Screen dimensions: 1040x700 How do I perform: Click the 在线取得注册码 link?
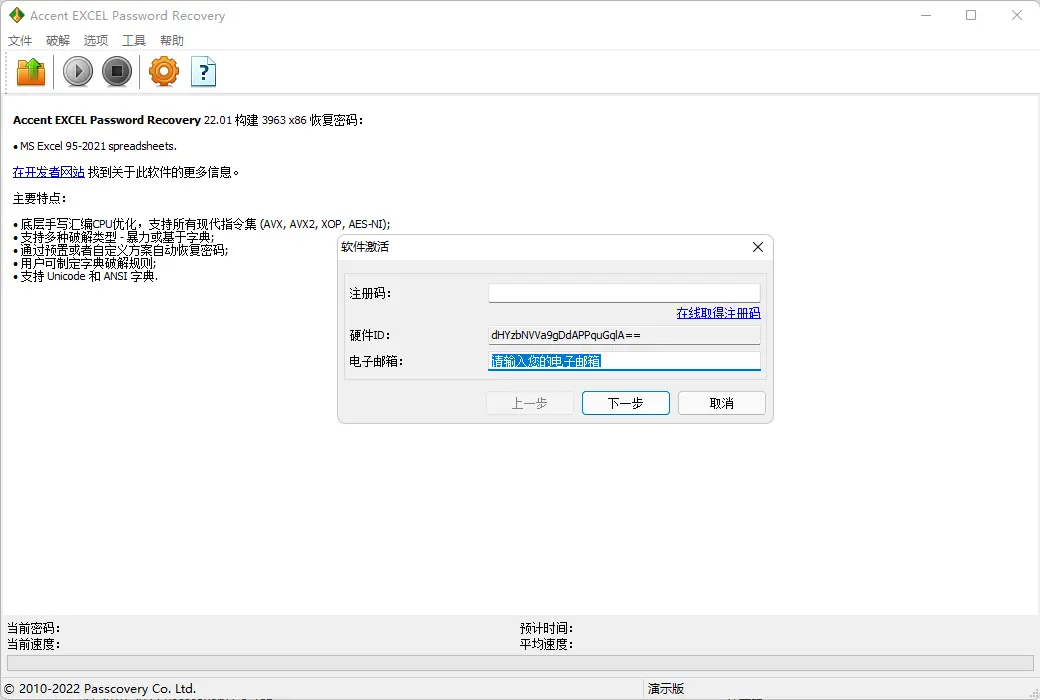pyautogui.click(x=718, y=313)
